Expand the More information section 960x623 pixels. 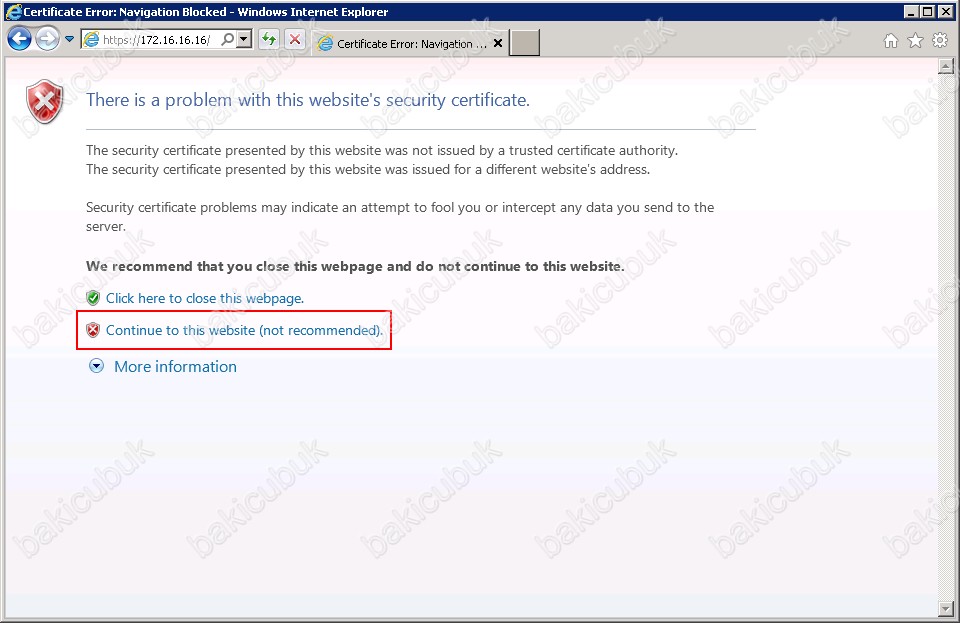click(x=96, y=367)
